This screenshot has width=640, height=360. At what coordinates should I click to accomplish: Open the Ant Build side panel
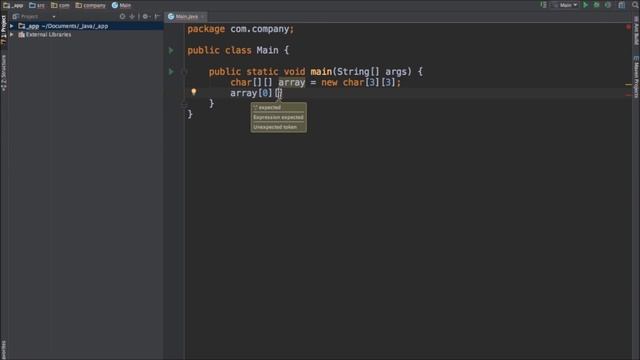pos(636,31)
